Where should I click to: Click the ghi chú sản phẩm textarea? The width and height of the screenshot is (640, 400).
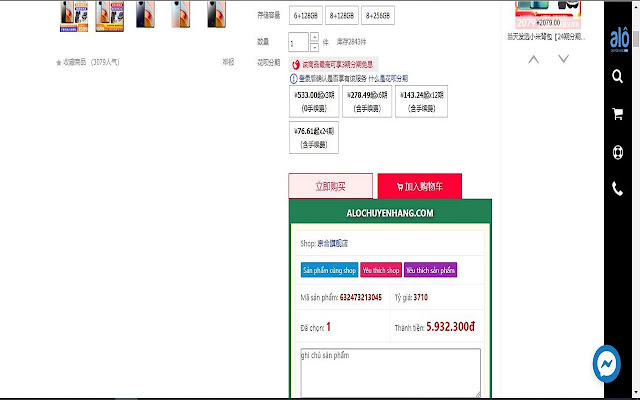[391, 372]
